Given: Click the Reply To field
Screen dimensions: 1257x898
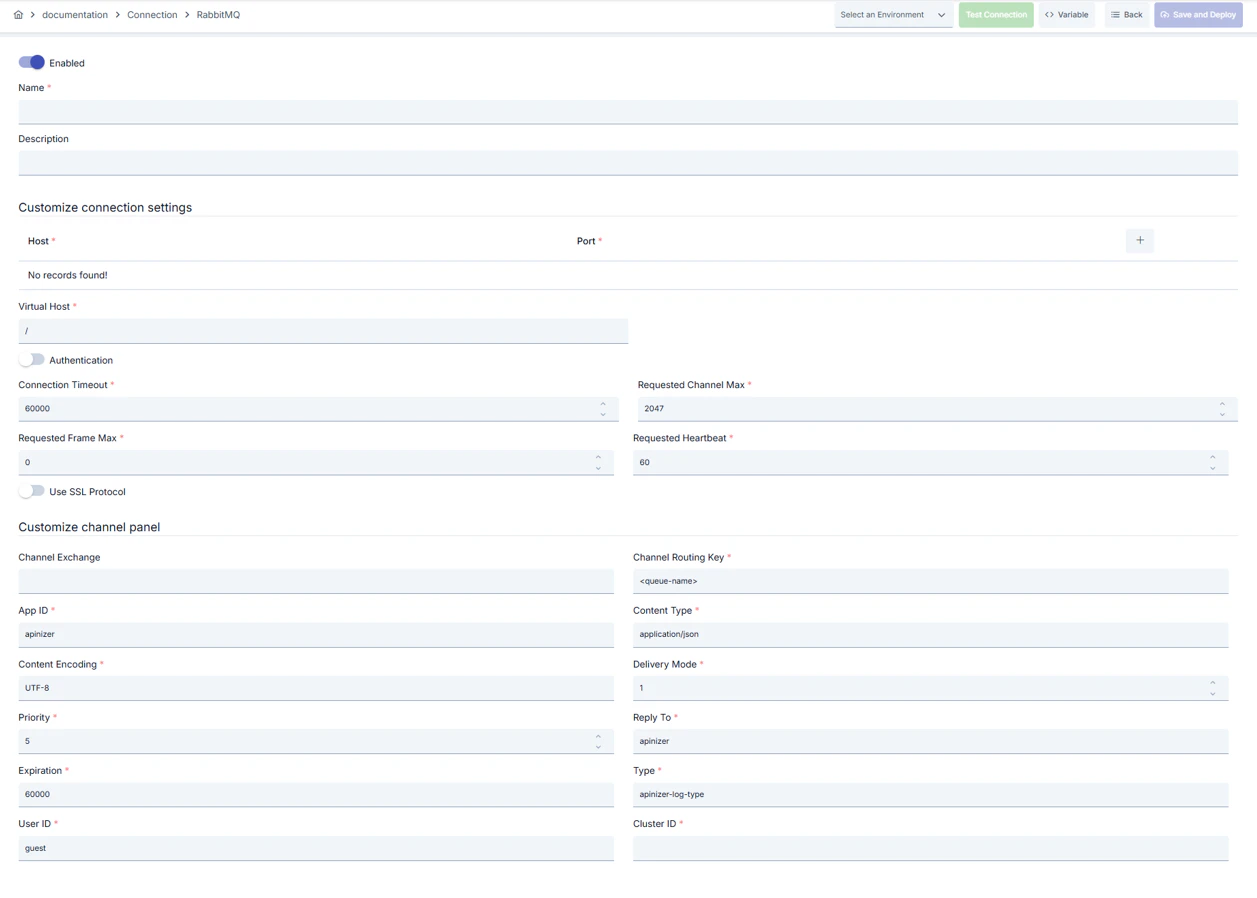Looking at the screenshot, I should (930, 741).
